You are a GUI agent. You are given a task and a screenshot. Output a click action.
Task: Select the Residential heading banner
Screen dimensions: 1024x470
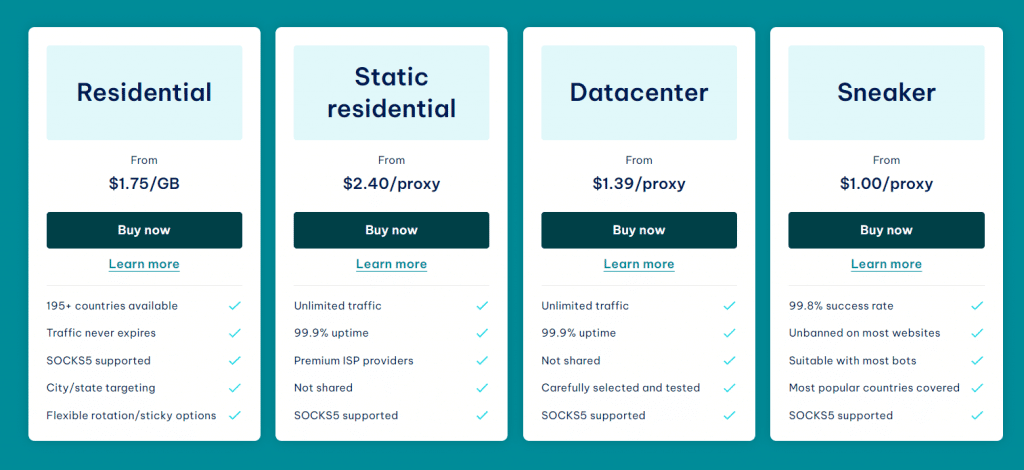[x=144, y=93]
